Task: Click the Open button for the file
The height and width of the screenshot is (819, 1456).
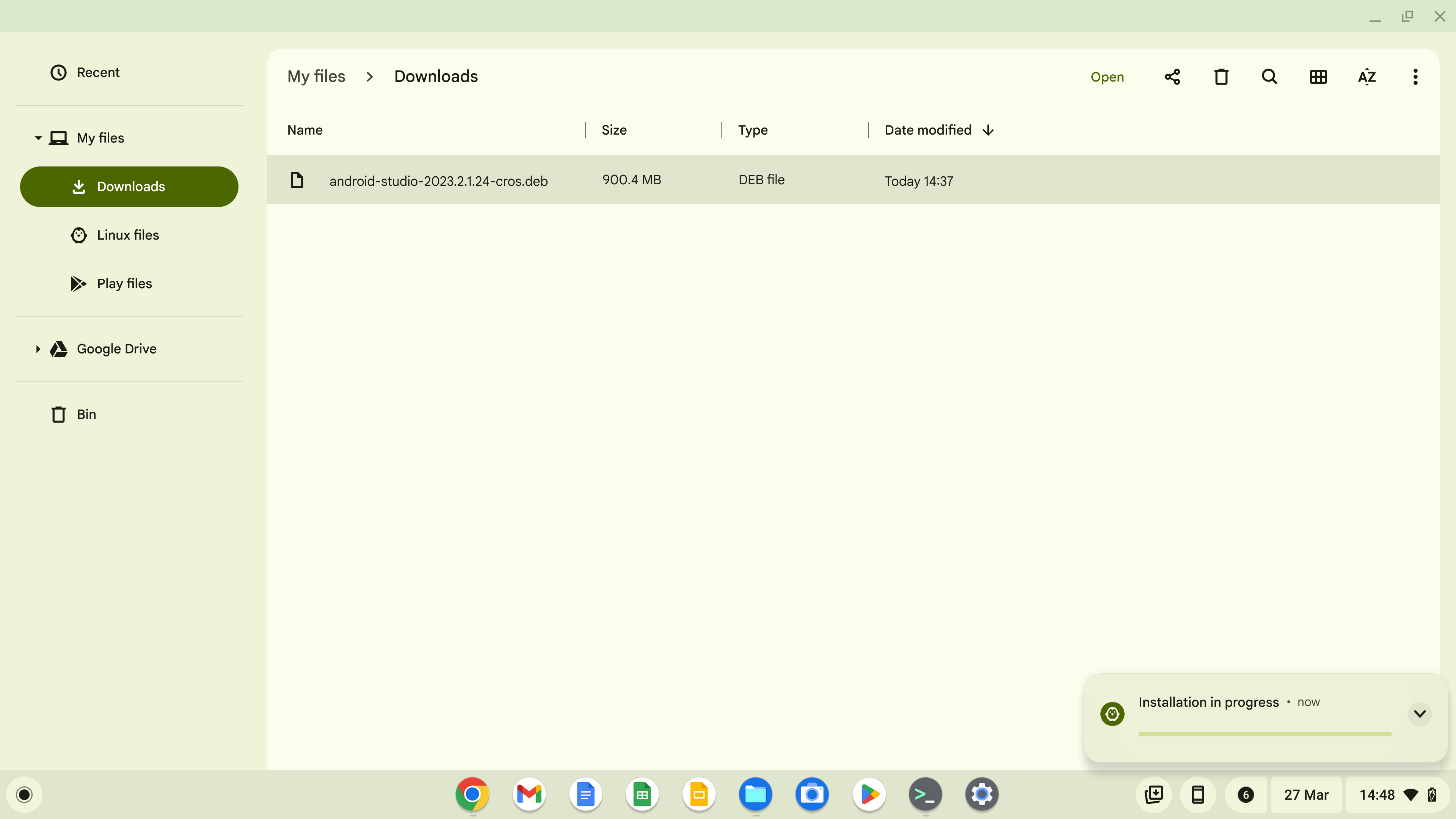Action: pyautogui.click(x=1107, y=77)
